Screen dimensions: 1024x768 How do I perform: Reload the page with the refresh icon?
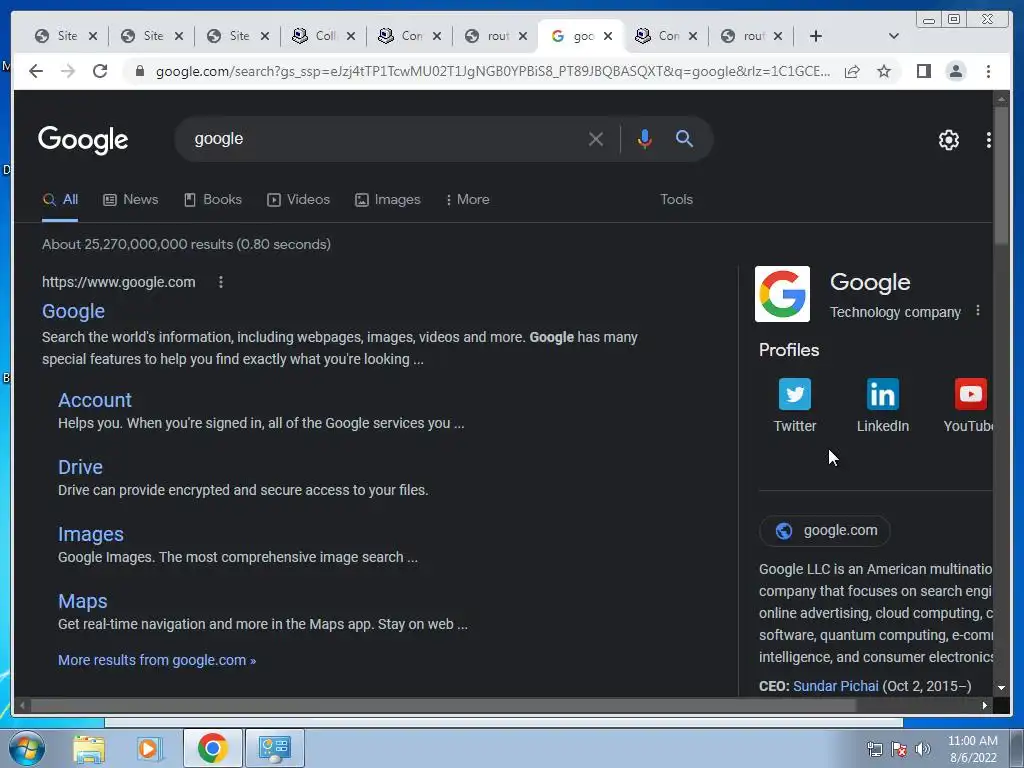click(100, 71)
